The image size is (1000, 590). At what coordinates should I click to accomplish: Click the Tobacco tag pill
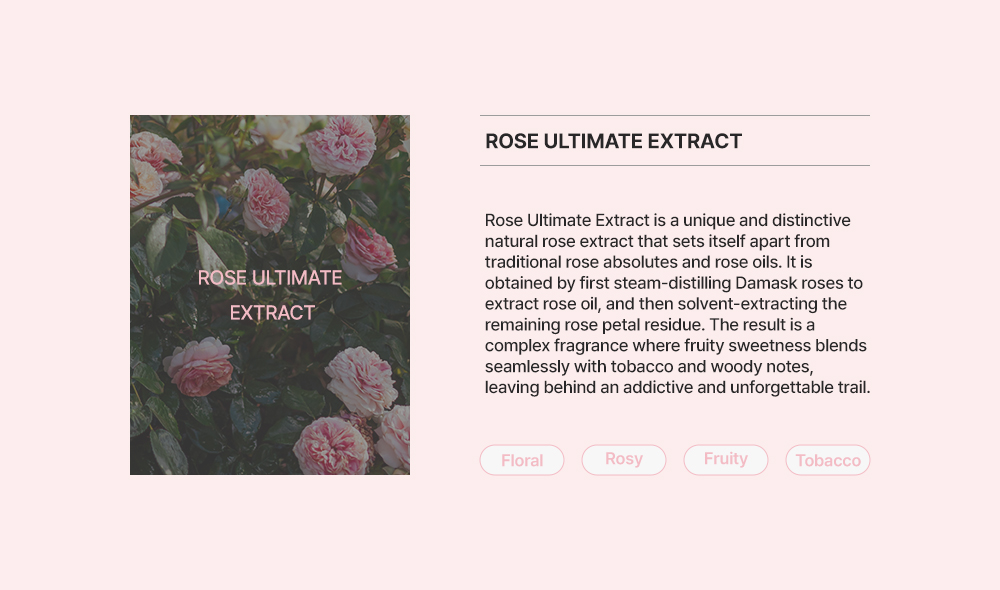pyautogui.click(x=828, y=460)
